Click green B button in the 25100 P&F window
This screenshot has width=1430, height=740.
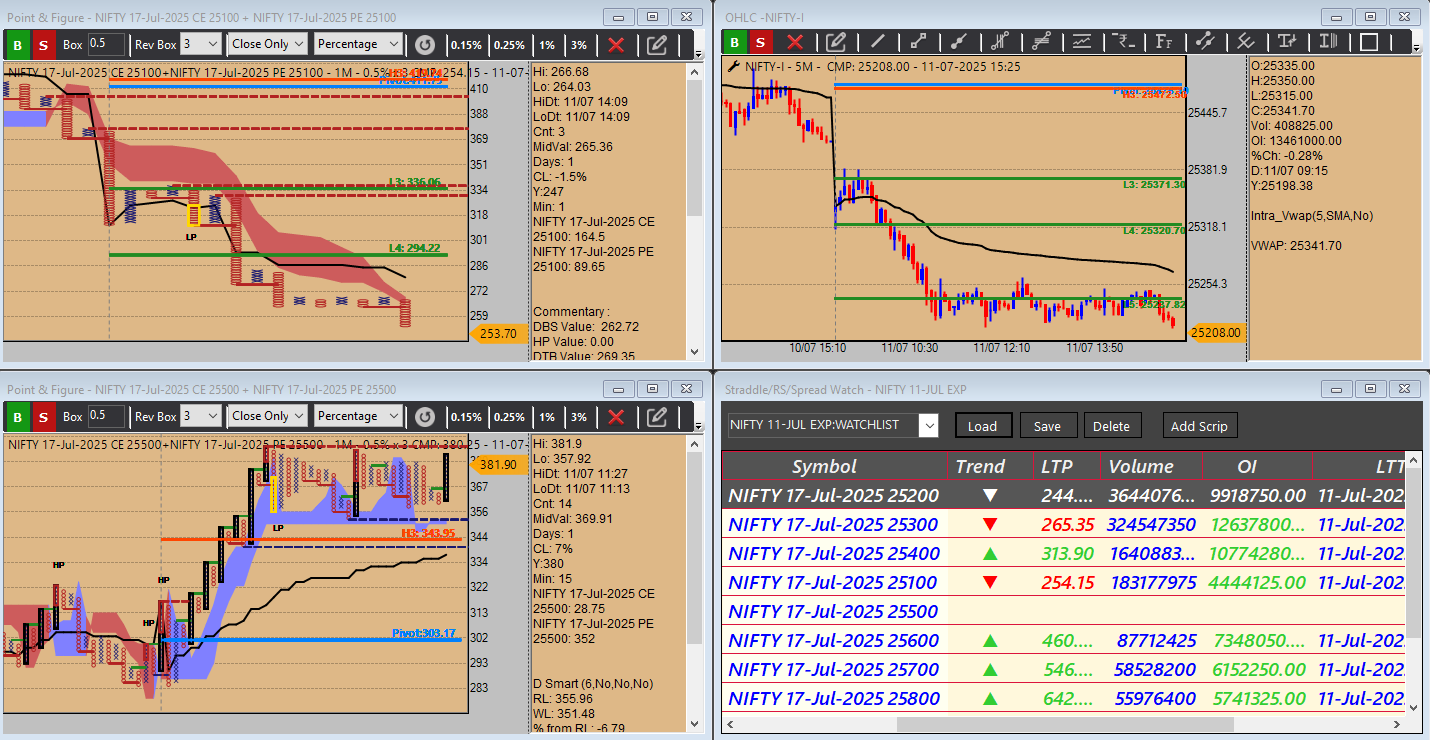click(17, 44)
